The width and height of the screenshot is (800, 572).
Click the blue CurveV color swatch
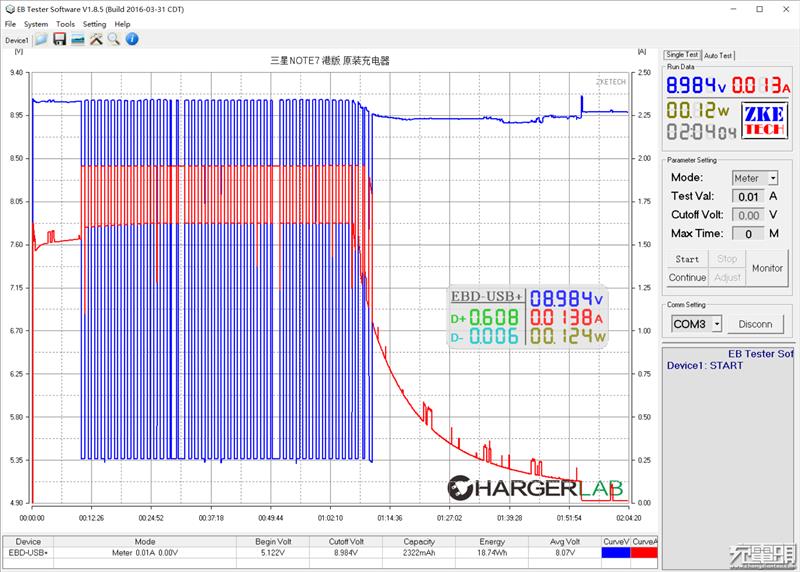(616, 552)
